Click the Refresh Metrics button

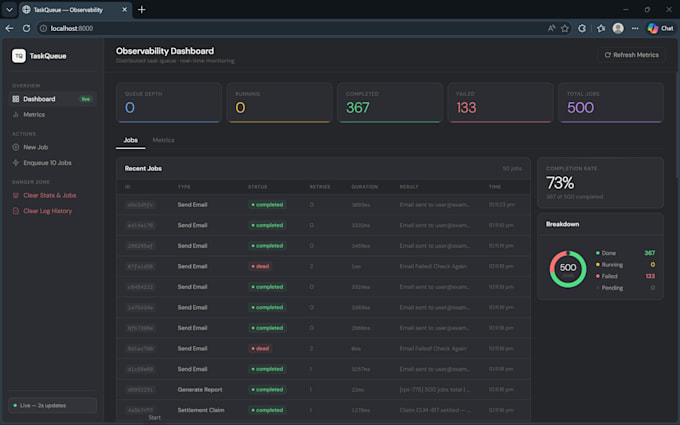(x=631, y=55)
